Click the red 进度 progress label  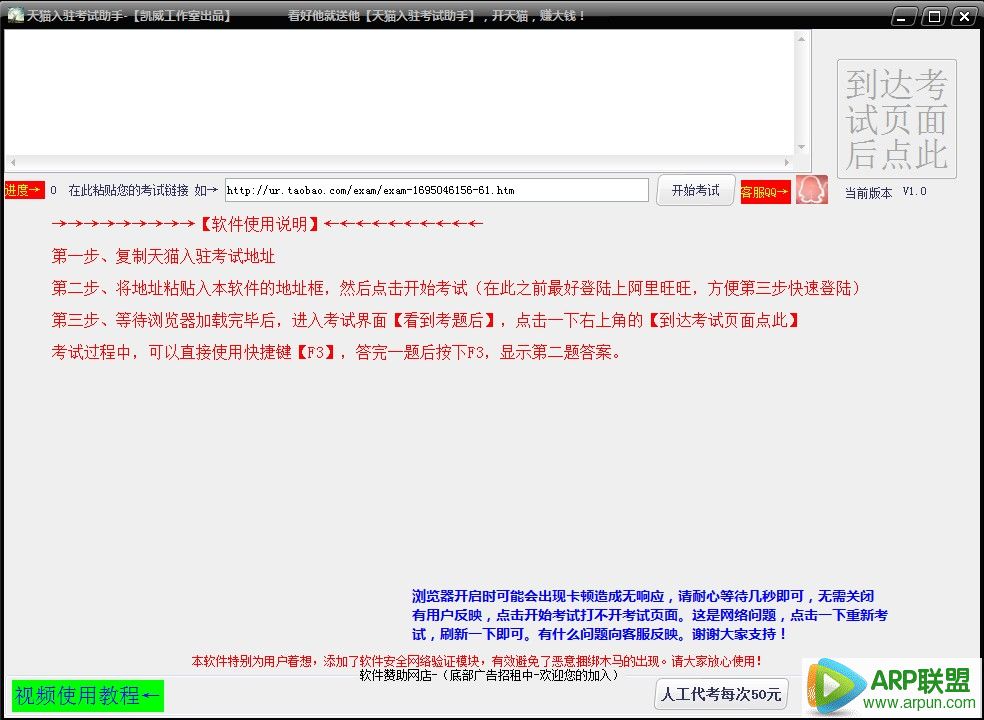[24, 190]
